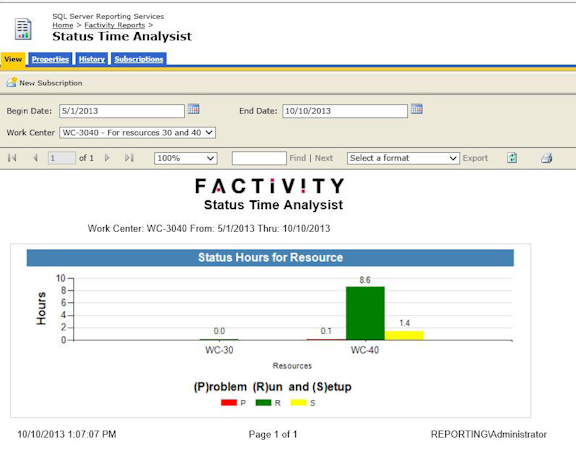
Task: Go to next page arrow icon
Action: point(107,158)
